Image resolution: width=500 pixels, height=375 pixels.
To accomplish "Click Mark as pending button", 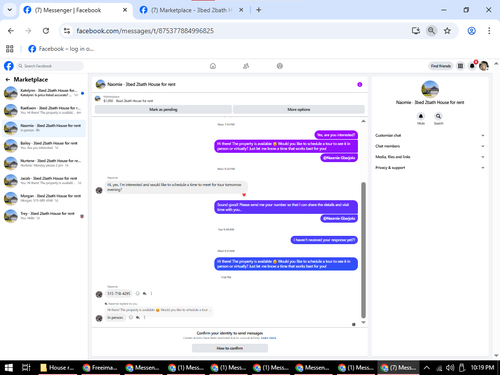I will pos(163,109).
